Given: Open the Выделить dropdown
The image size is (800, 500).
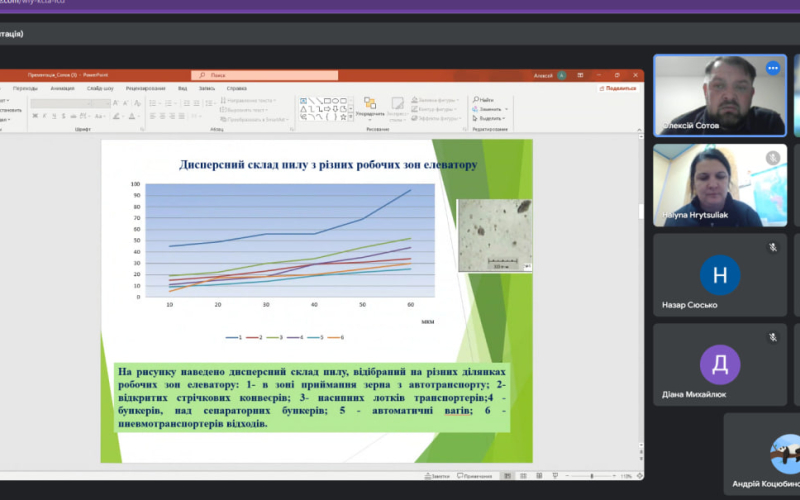Looking at the screenshot, I should pos(489,118).
